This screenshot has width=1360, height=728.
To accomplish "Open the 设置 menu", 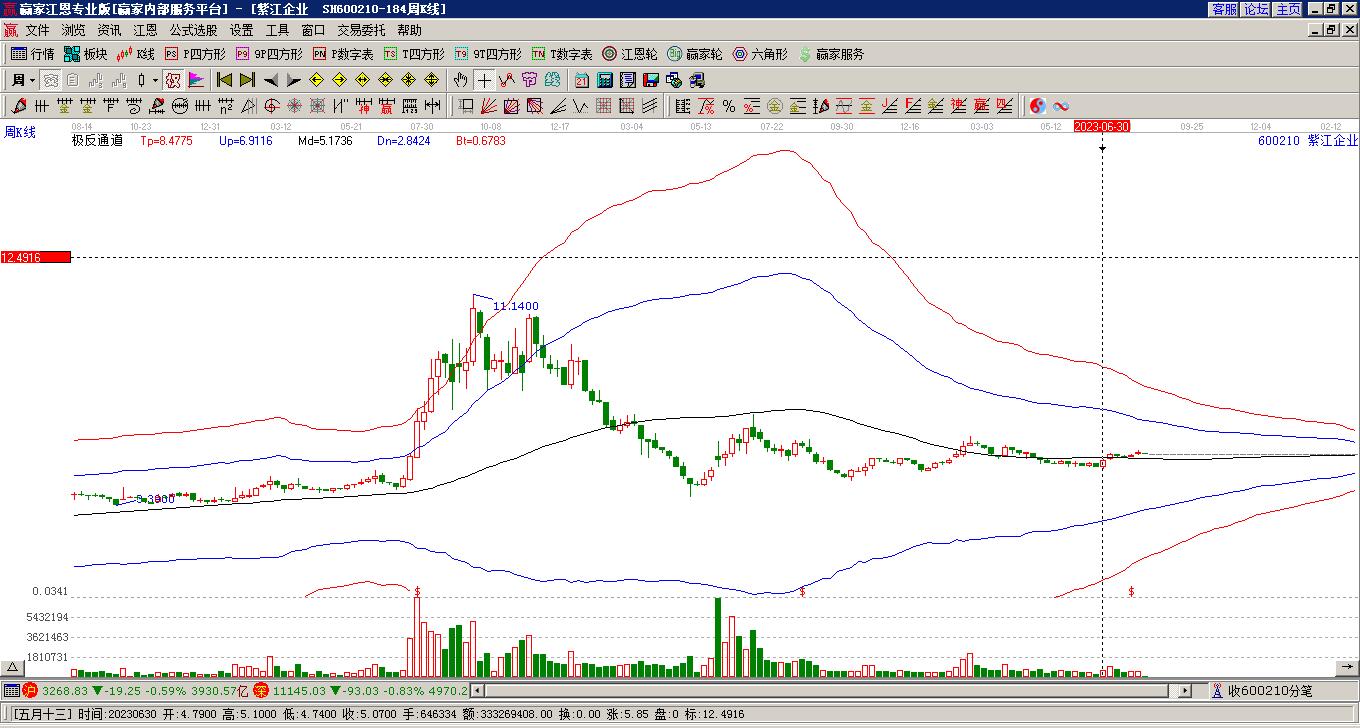I will click(241, 30).
